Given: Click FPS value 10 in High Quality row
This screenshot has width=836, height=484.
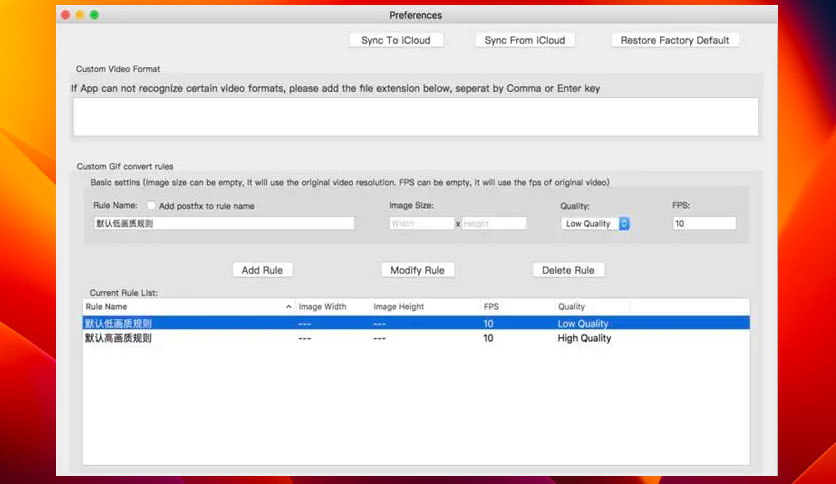Looking at the screenshot, I should click(488, 338).
